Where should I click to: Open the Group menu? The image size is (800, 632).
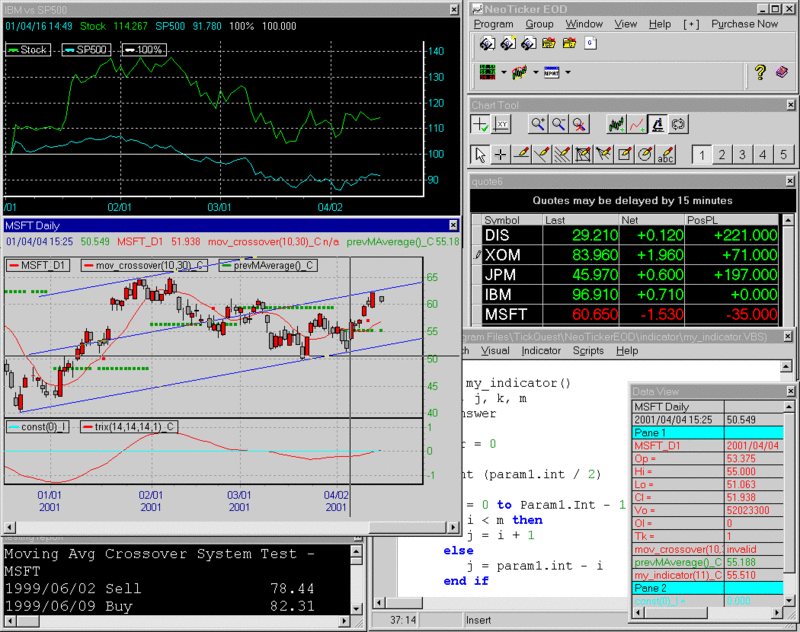539,24
